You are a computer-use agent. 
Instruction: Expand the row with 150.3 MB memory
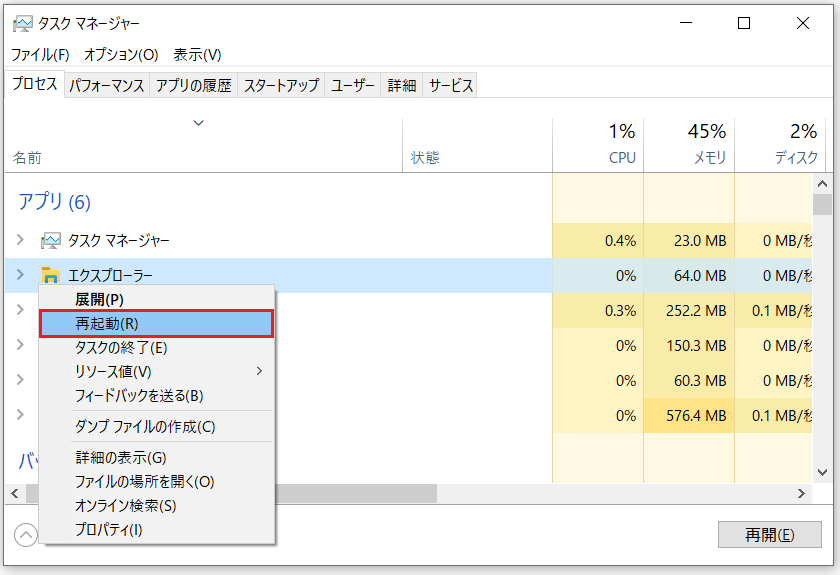(20, 345)
